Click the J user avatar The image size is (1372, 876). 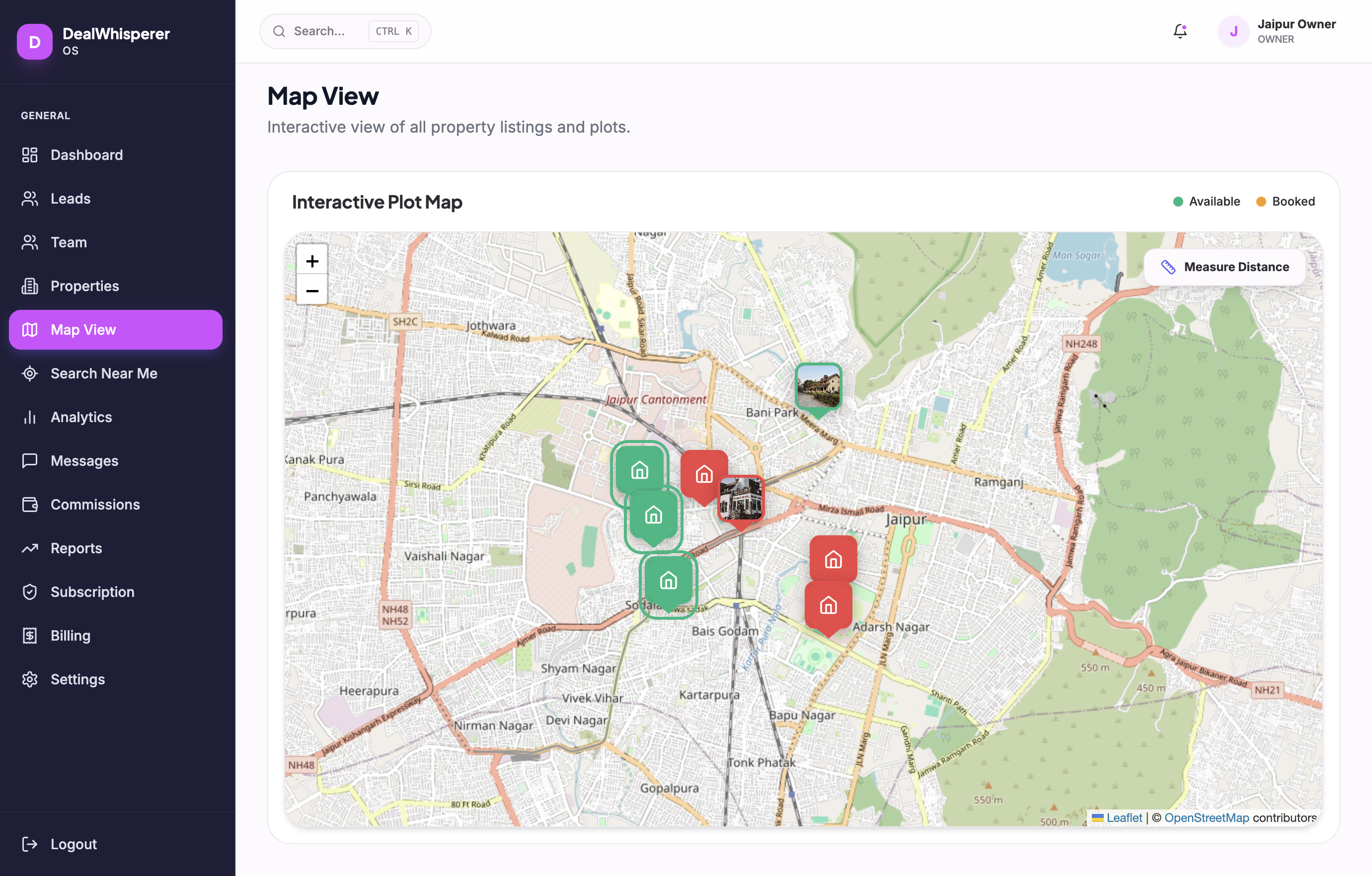click(x=1233, y=31)
